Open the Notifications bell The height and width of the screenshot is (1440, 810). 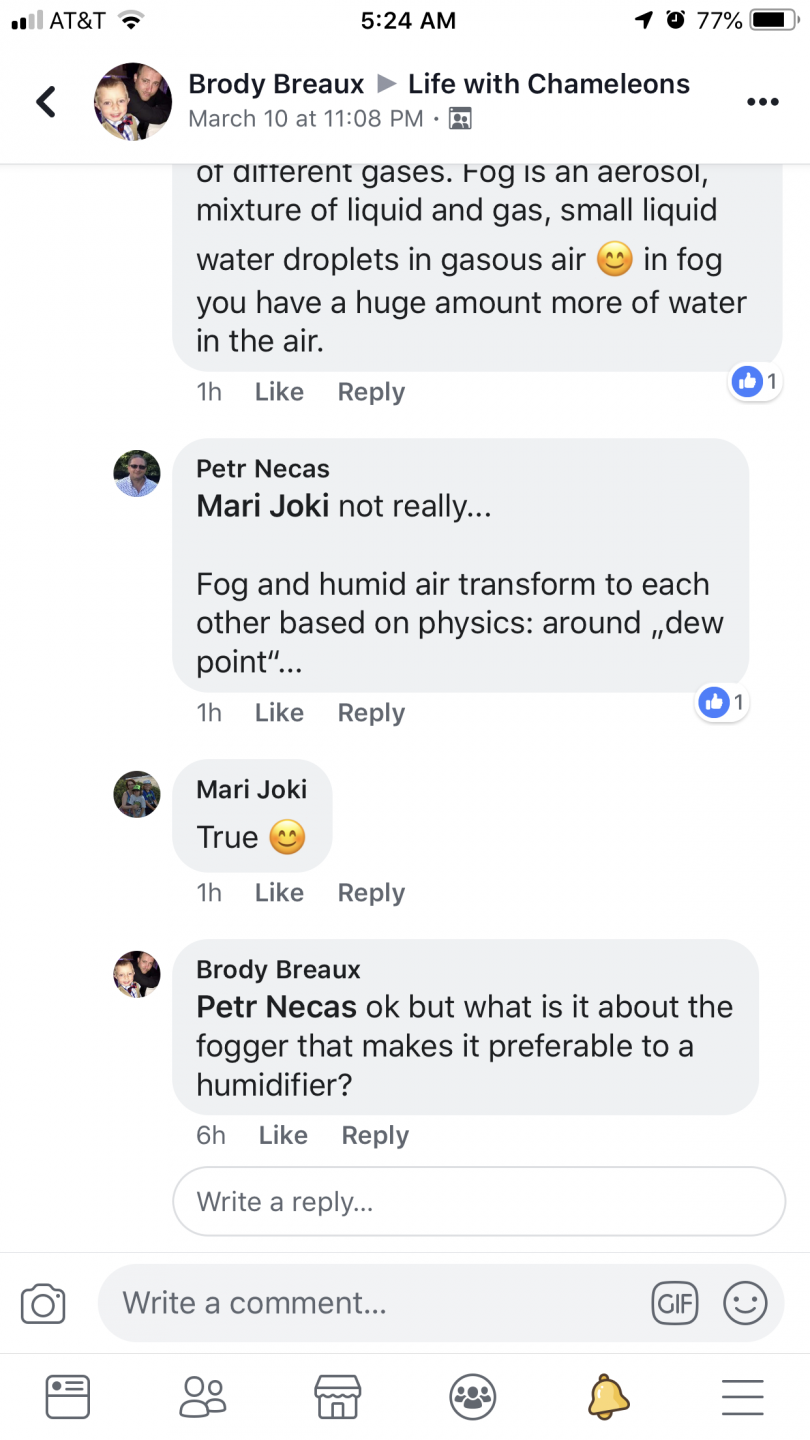608,1396
